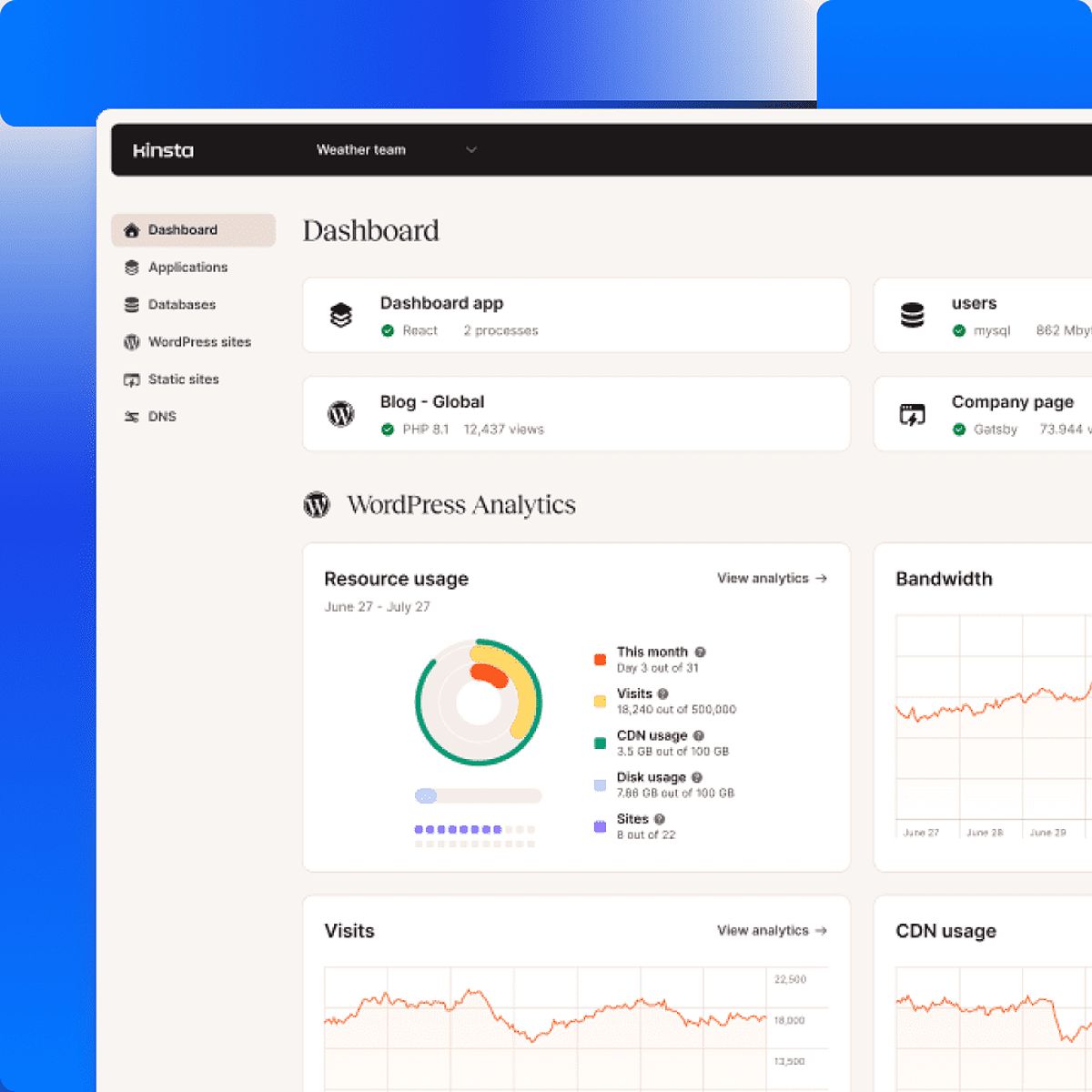Open the users database card
1092x1092 pixels.
coord(983,315)
